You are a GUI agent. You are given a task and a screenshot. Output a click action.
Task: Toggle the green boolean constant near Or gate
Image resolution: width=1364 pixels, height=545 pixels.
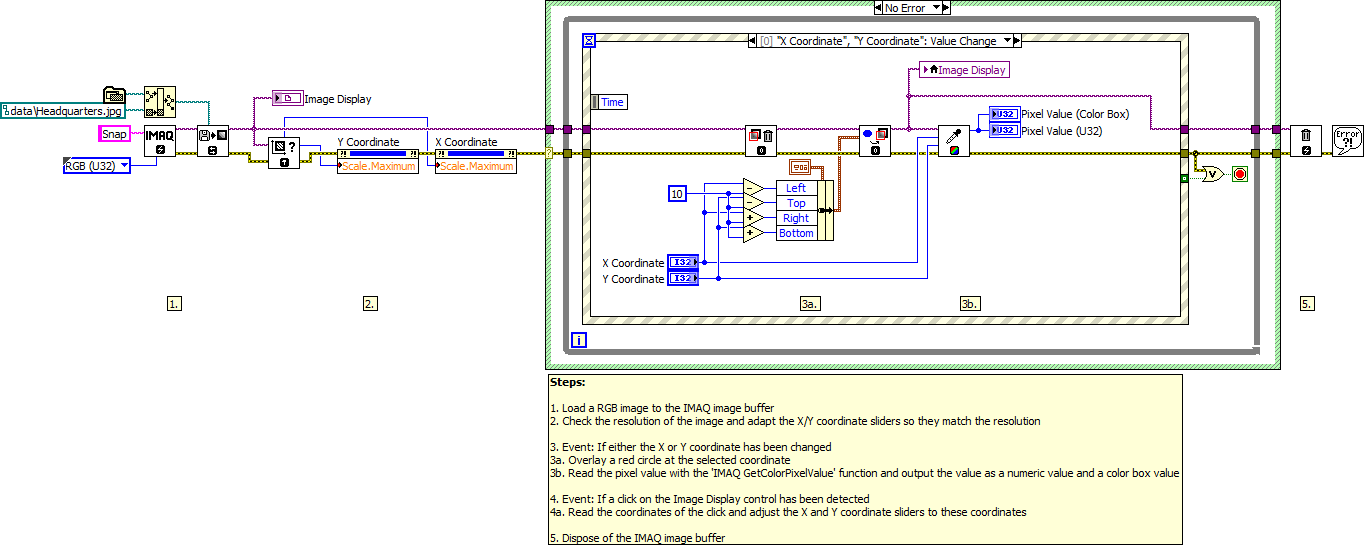point(1185,178)
